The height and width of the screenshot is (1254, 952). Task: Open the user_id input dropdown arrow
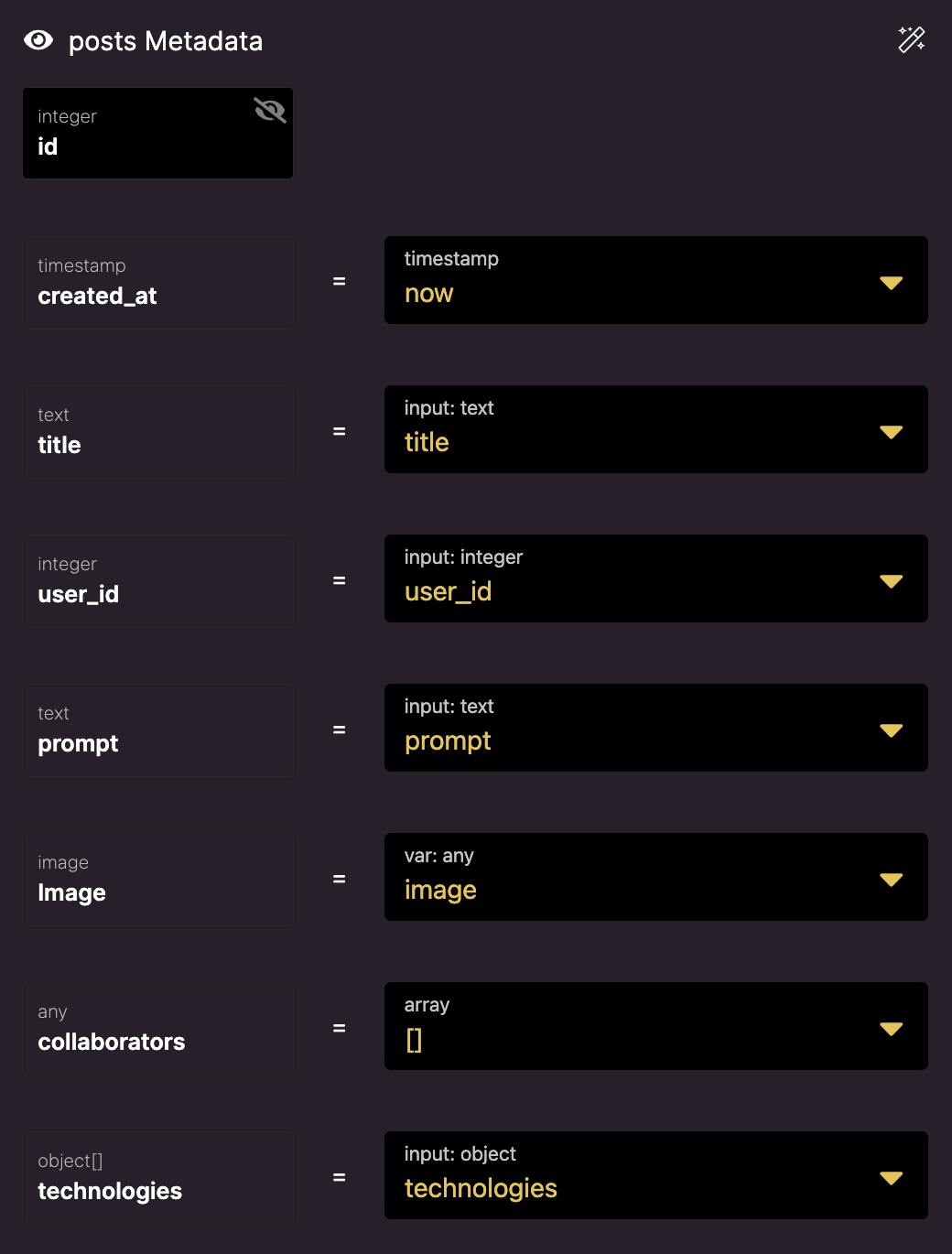(892, 581)
